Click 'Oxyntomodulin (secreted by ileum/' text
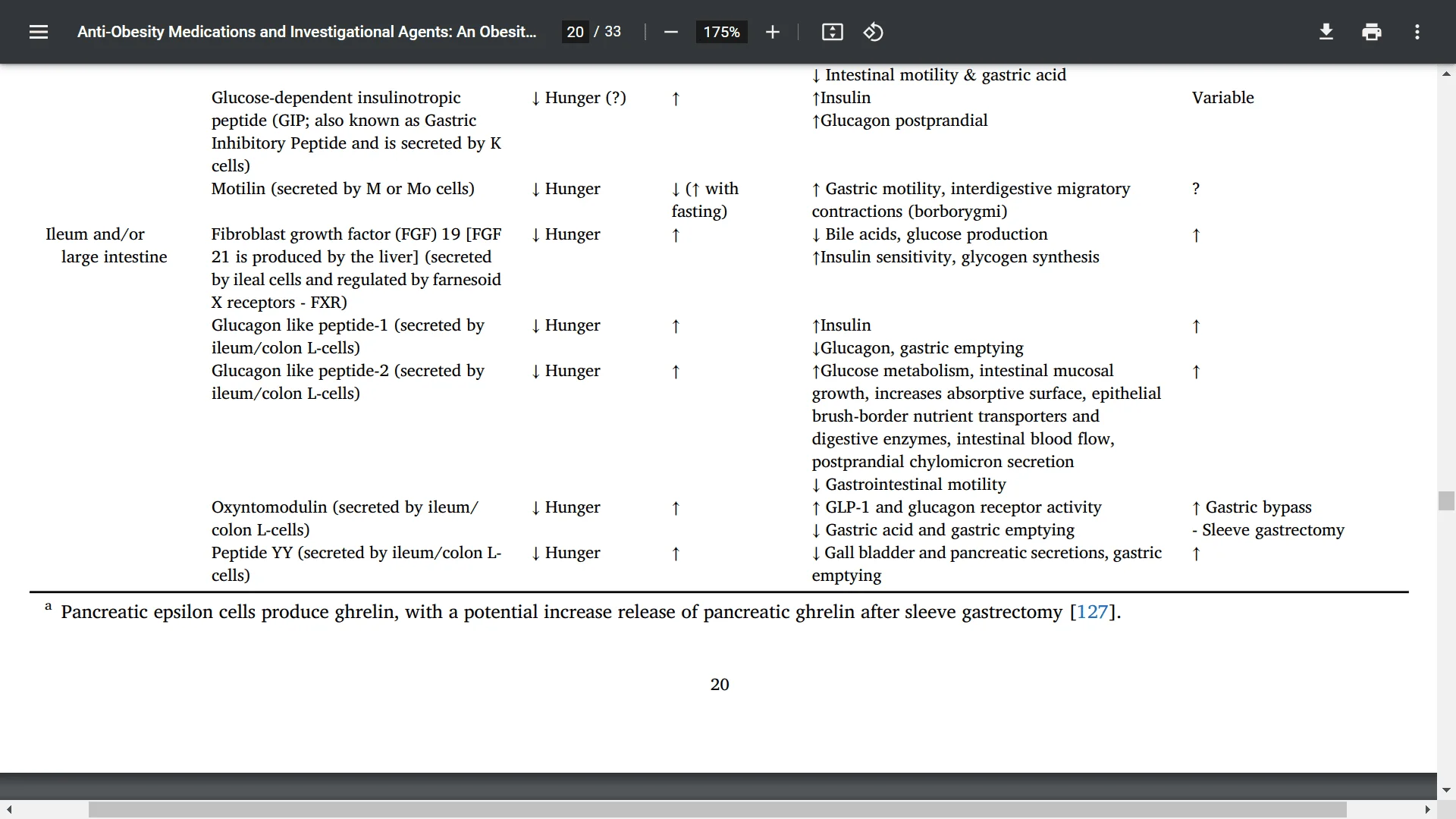The image size is (1456, 819). [x=345, y=507]
